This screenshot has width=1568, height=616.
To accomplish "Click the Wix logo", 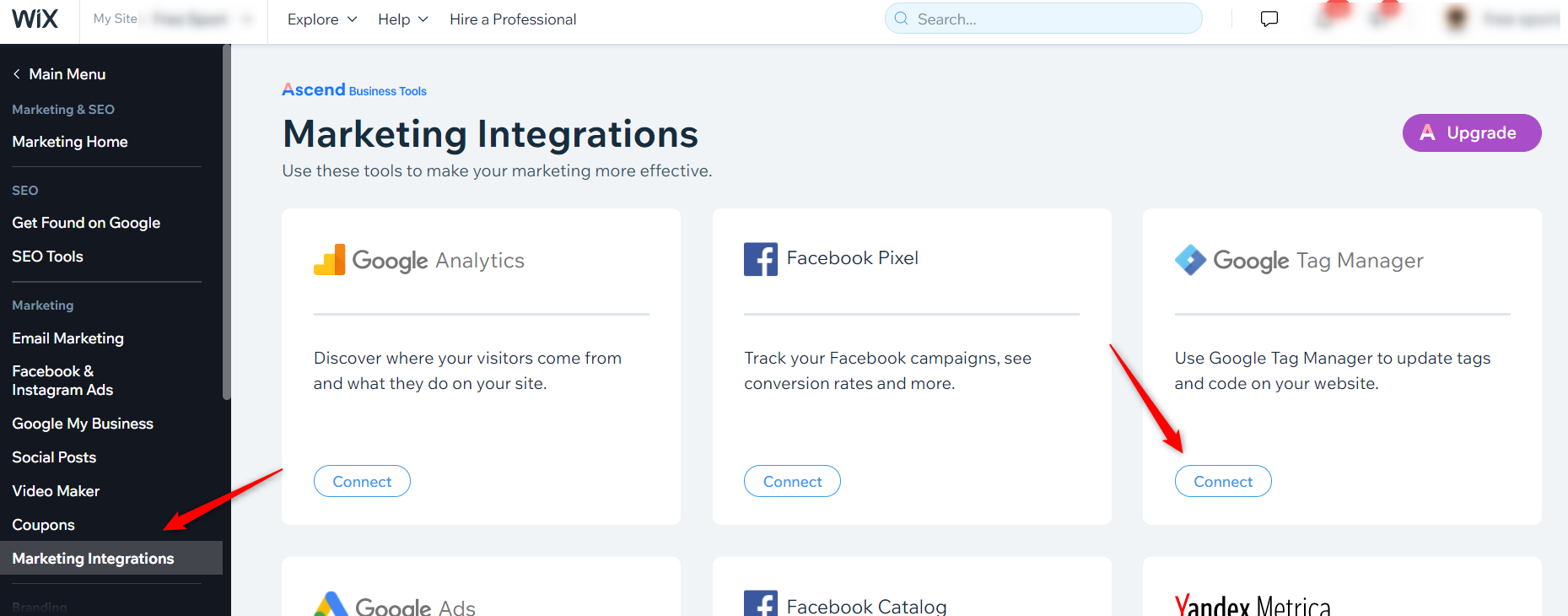I will coord(35,19).
